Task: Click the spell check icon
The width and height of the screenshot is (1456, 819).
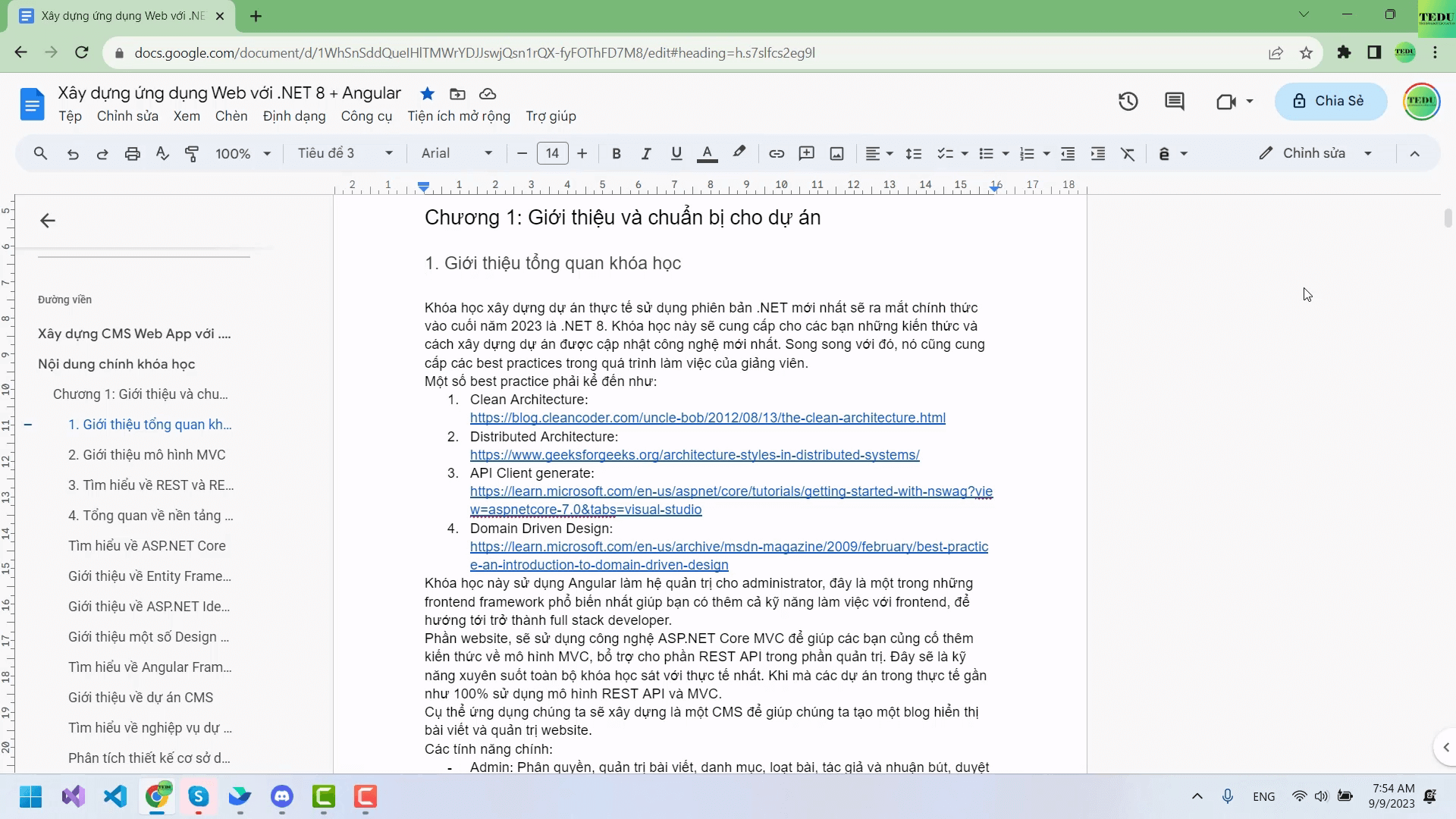Action: click(162, 154)
